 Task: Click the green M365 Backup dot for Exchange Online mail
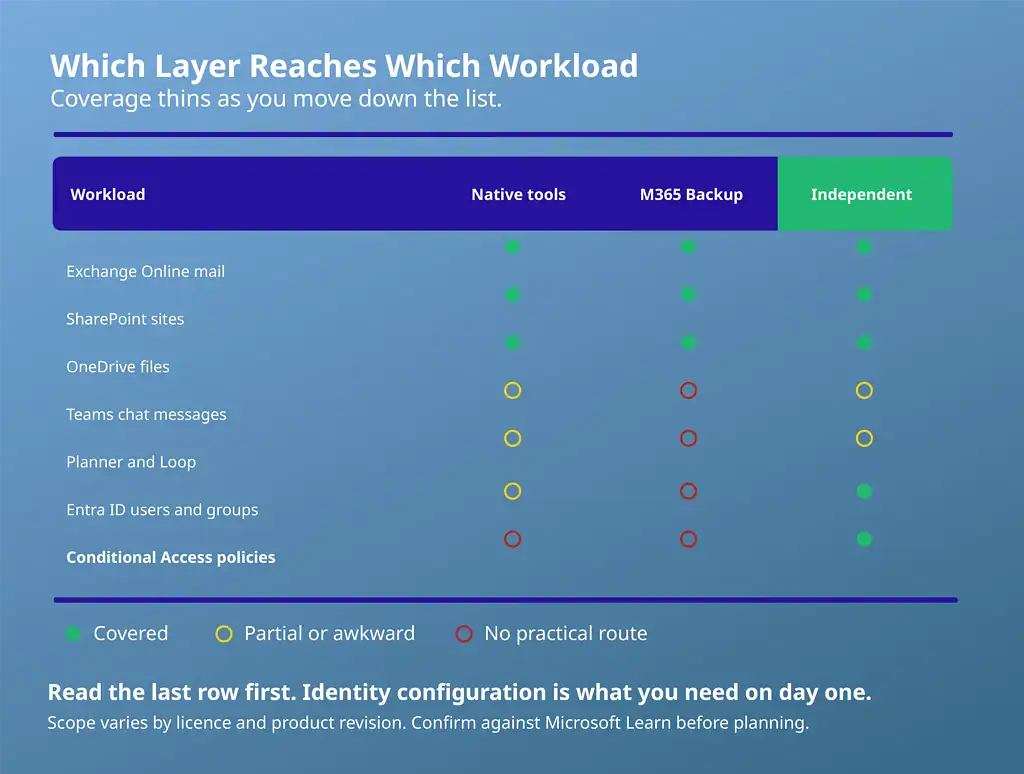click(x=688, y=247)
